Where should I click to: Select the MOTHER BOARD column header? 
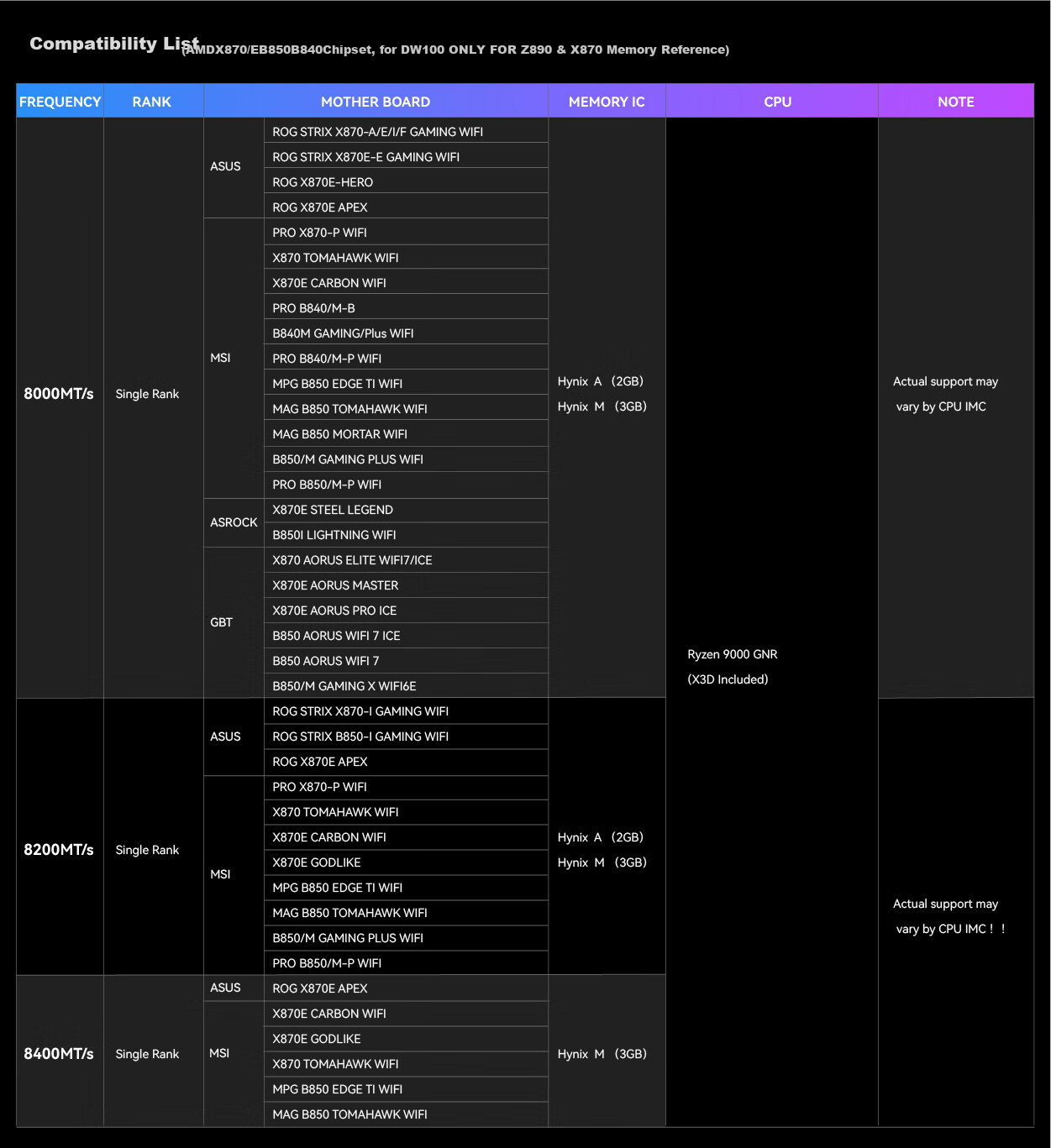click(376, 102)
